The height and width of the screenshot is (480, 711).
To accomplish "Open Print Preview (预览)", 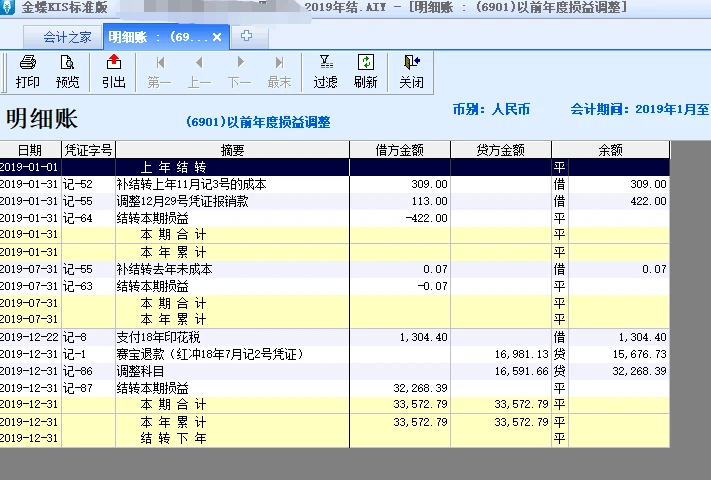I will click(67, 72).
